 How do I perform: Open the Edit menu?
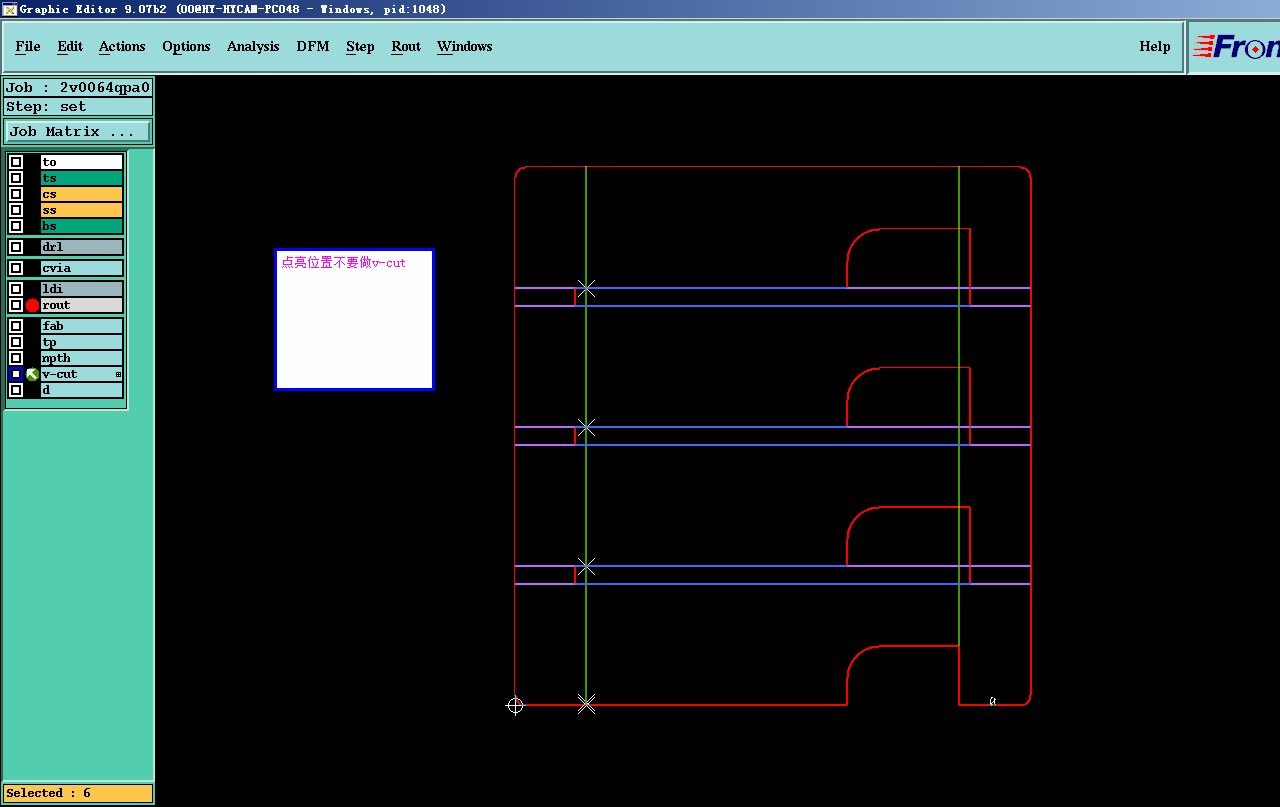tap(70, 46)
